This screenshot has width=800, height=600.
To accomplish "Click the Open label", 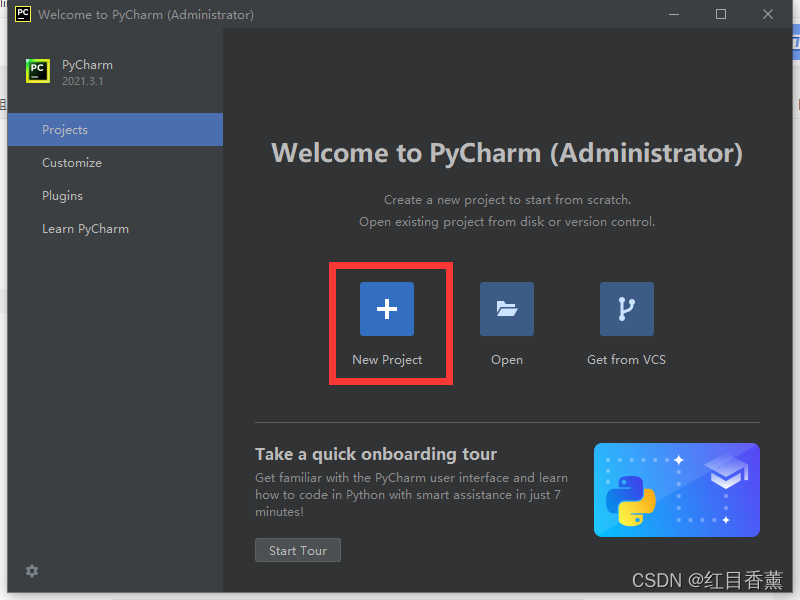I will point(507,360).
